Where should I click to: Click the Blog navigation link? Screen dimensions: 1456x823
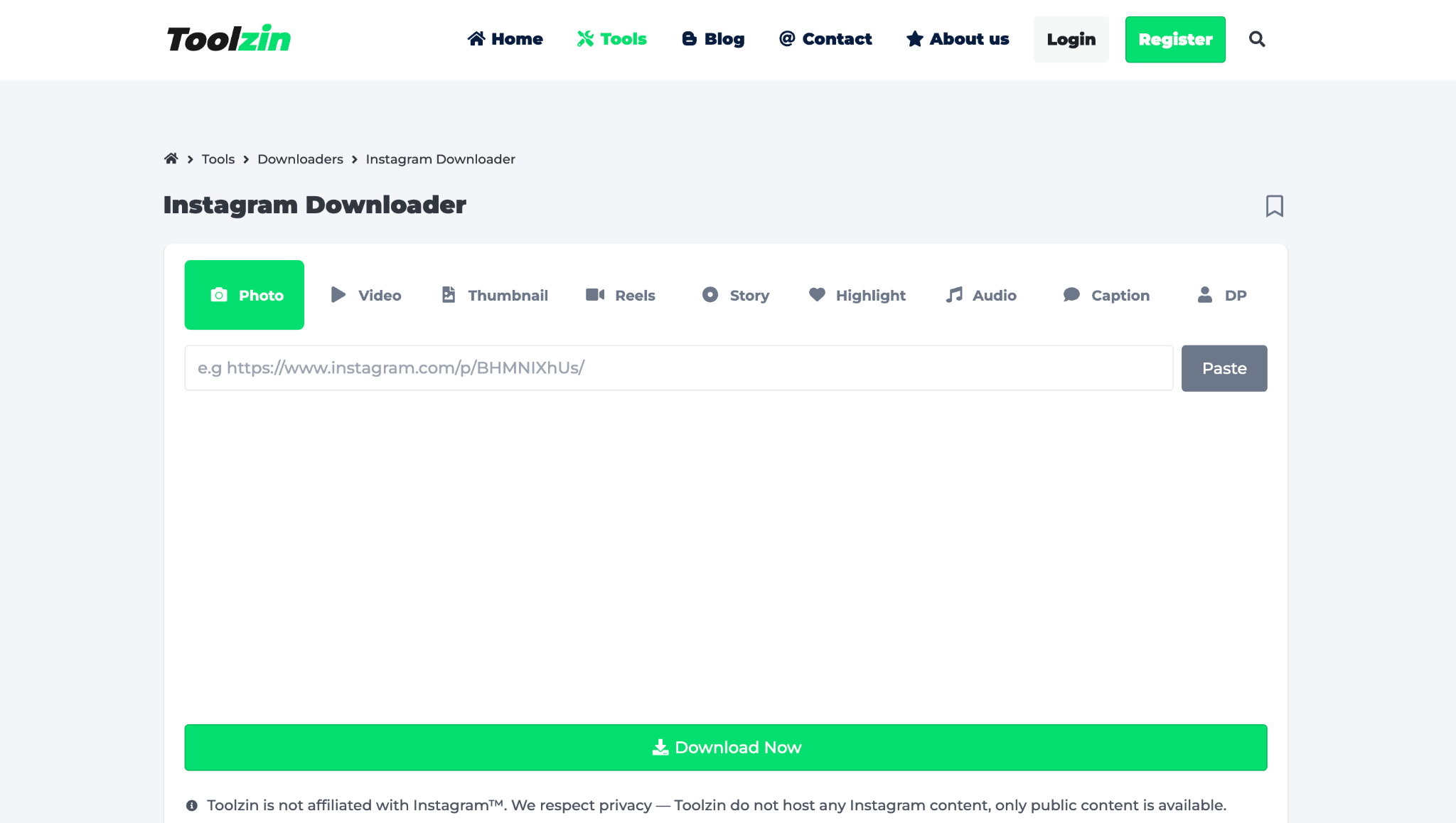(713, 39)
